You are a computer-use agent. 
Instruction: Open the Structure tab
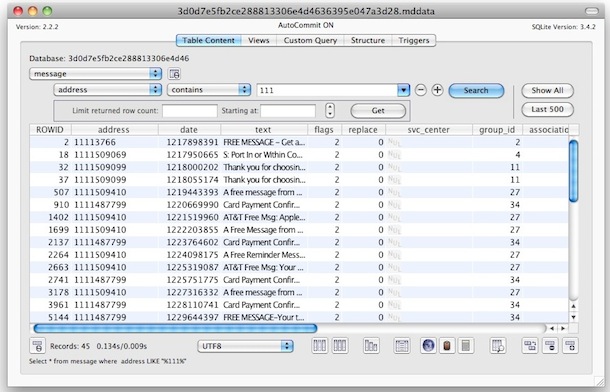coord(368,40)
